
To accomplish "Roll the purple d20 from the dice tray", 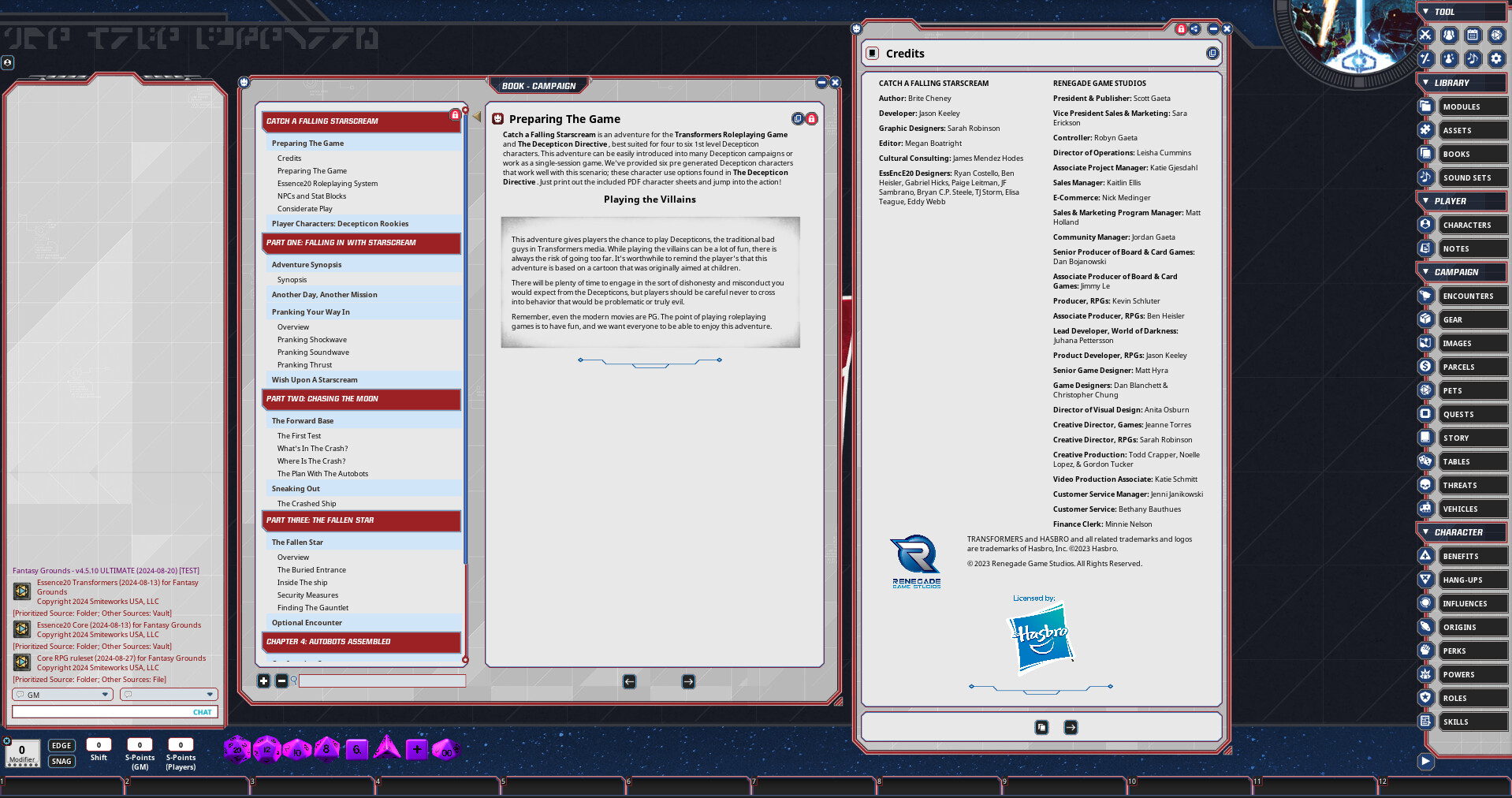I will 236,750.
